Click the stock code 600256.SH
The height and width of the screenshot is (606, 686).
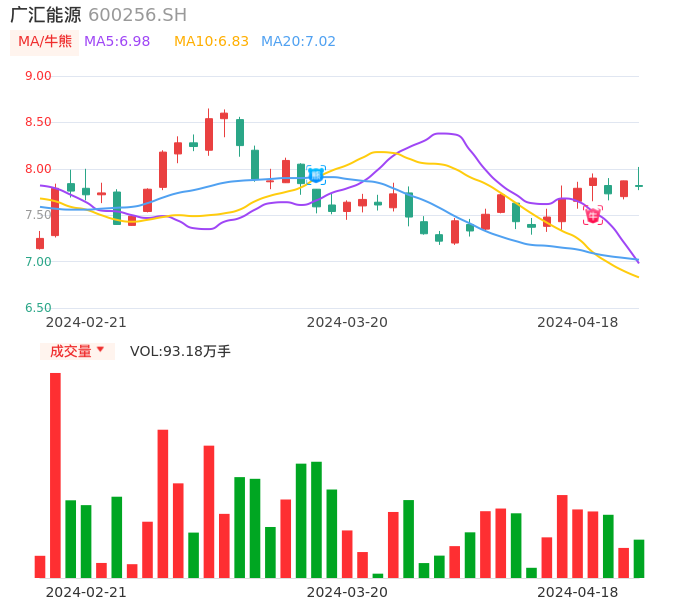tap(137, 15)
